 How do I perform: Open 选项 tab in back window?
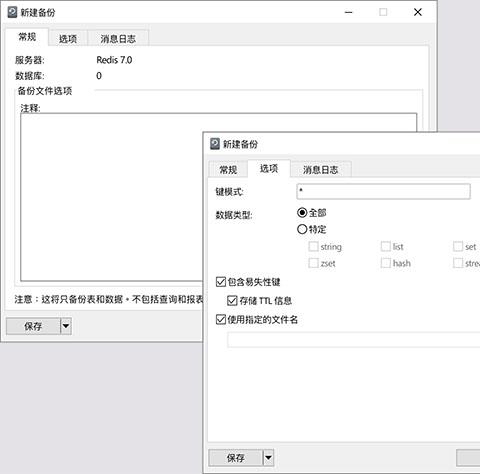[68, 39]
